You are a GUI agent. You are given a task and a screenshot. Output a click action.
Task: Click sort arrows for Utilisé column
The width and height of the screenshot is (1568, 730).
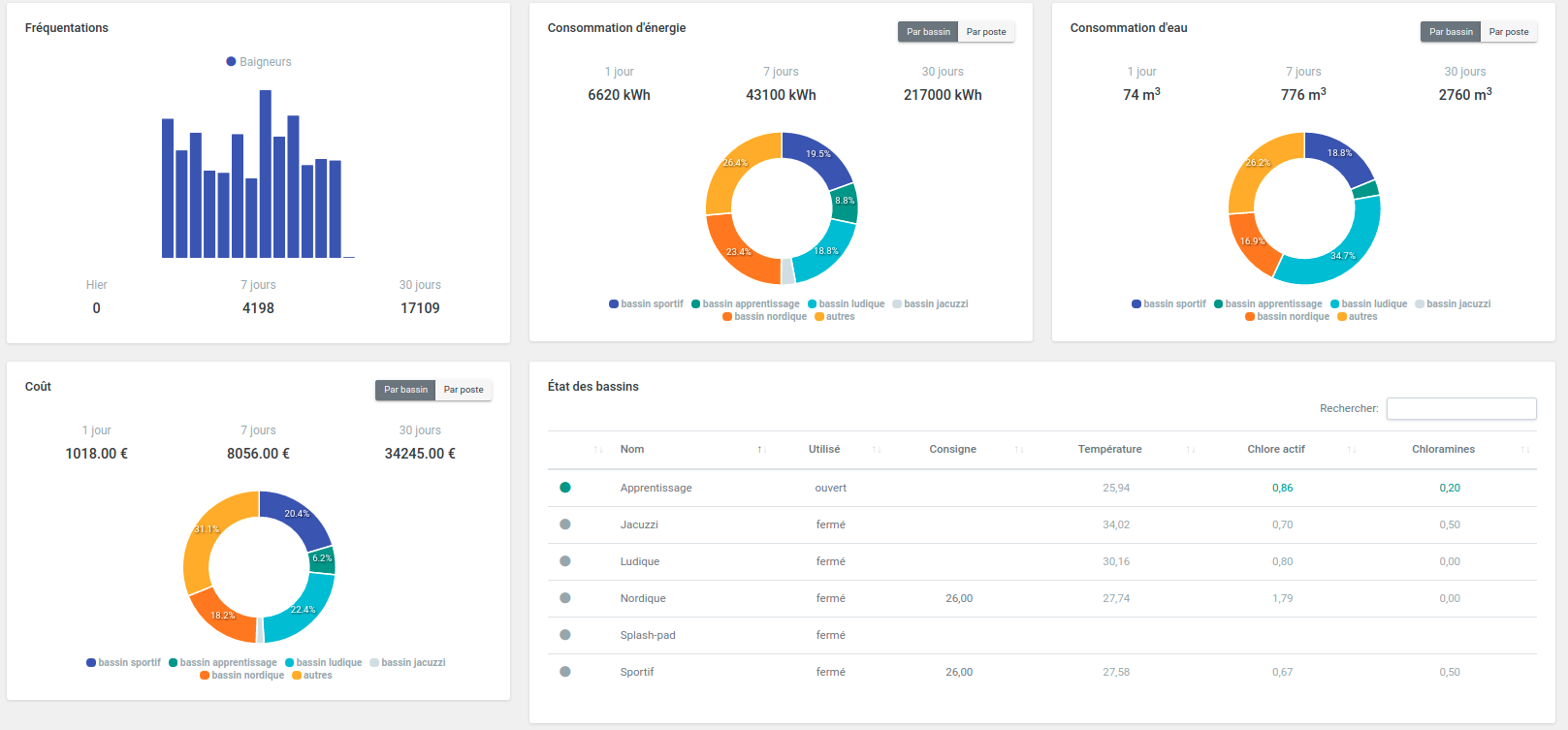tap(877, 450)
